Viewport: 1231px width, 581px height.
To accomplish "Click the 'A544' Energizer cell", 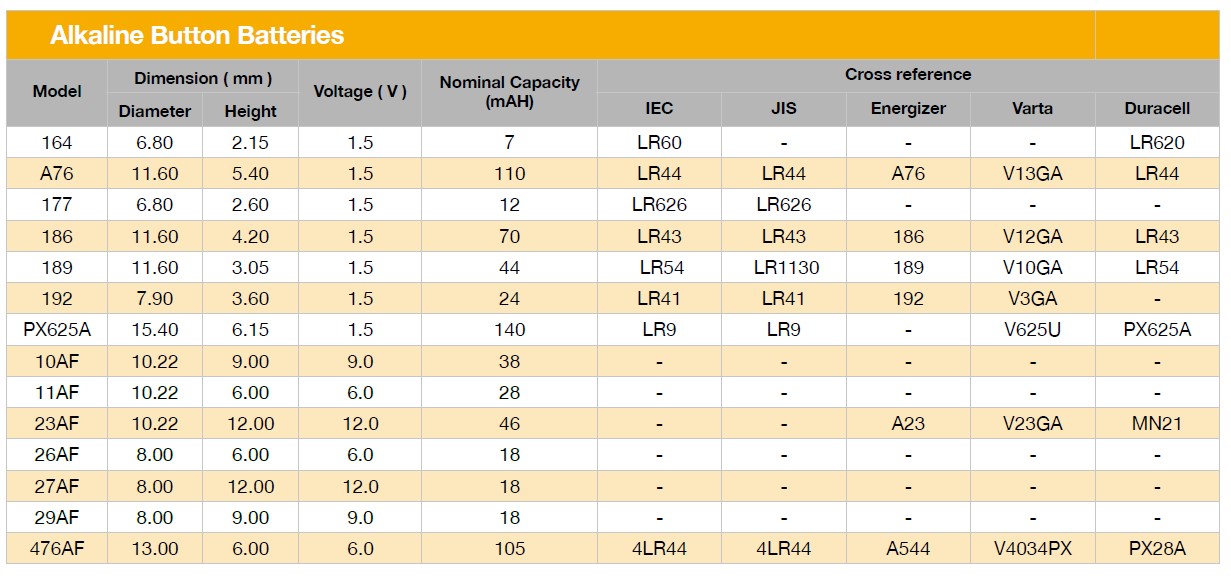I will pyautogui.click(x=908, y=549).
